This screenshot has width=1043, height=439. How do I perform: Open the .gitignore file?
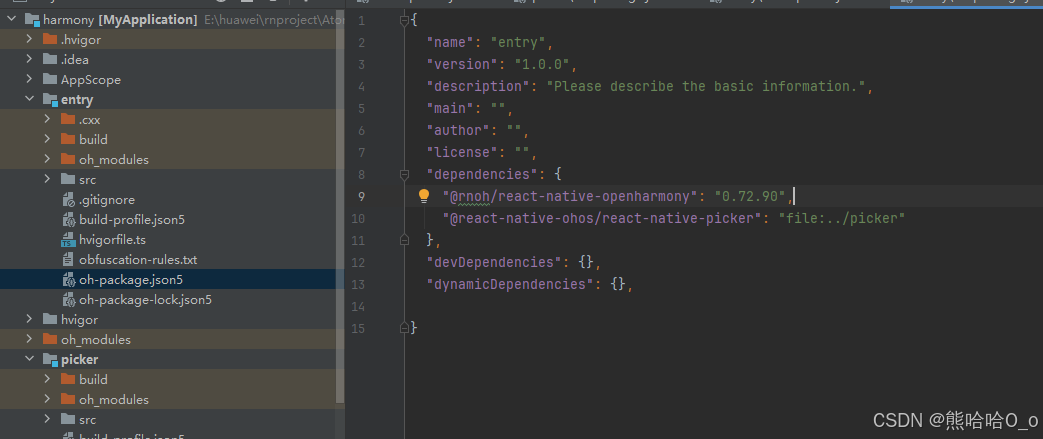click(x=106, y=200)
